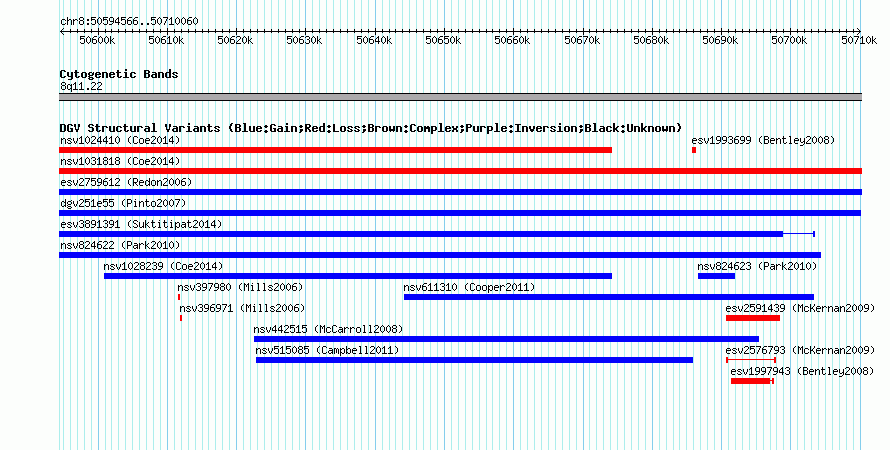Viewport: 890px width, 450px height.
Task: Open the esv2591439 (McKernan2009) red bar
Action: coord(753,318)
